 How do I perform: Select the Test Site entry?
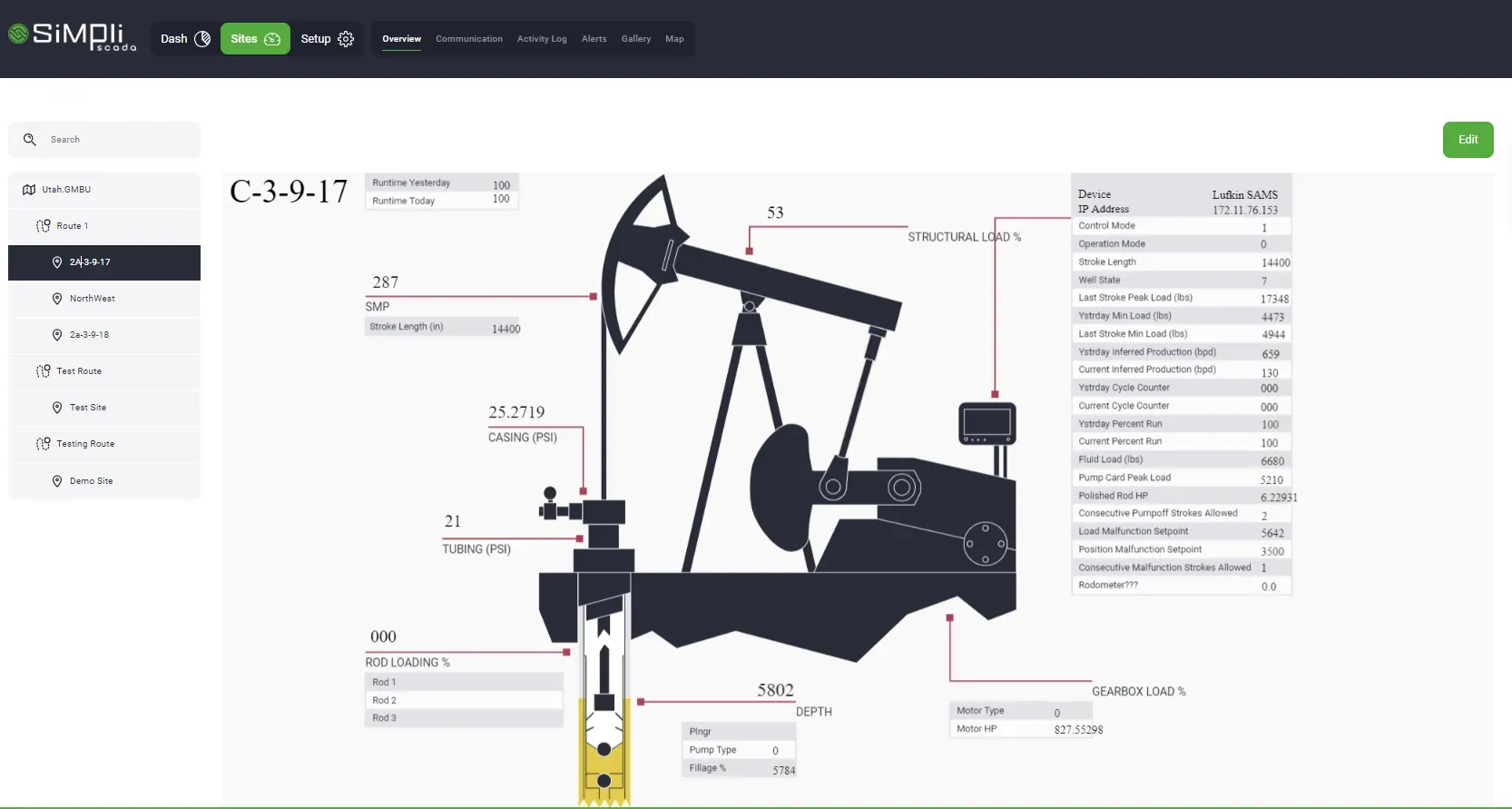point(104,408)
